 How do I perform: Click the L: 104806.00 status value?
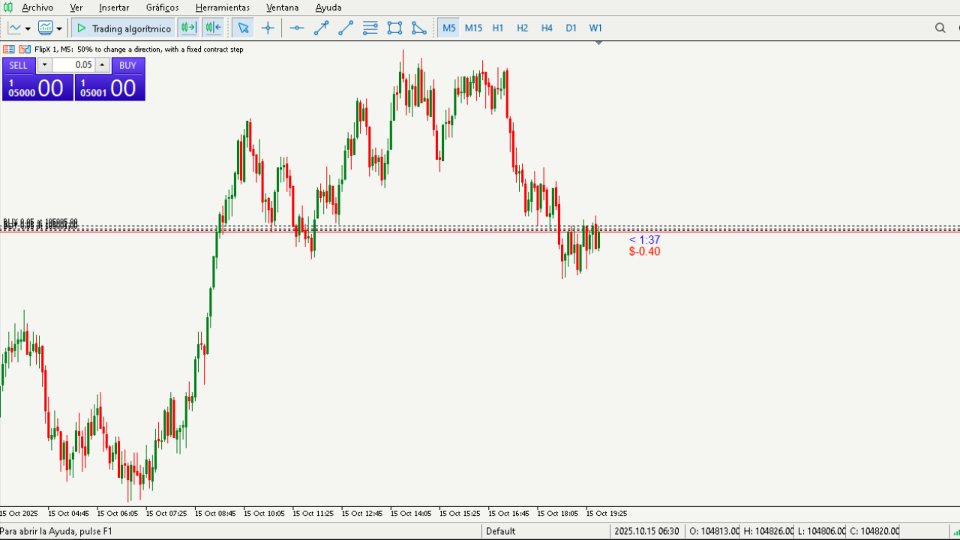click(821, 531)
